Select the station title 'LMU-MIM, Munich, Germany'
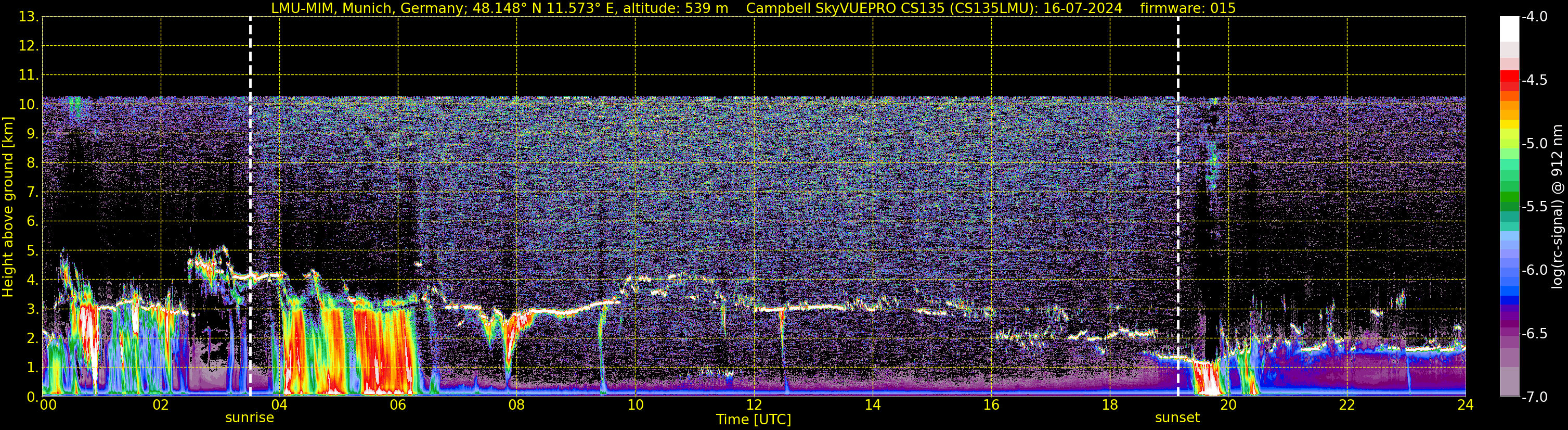 point(369,8)
